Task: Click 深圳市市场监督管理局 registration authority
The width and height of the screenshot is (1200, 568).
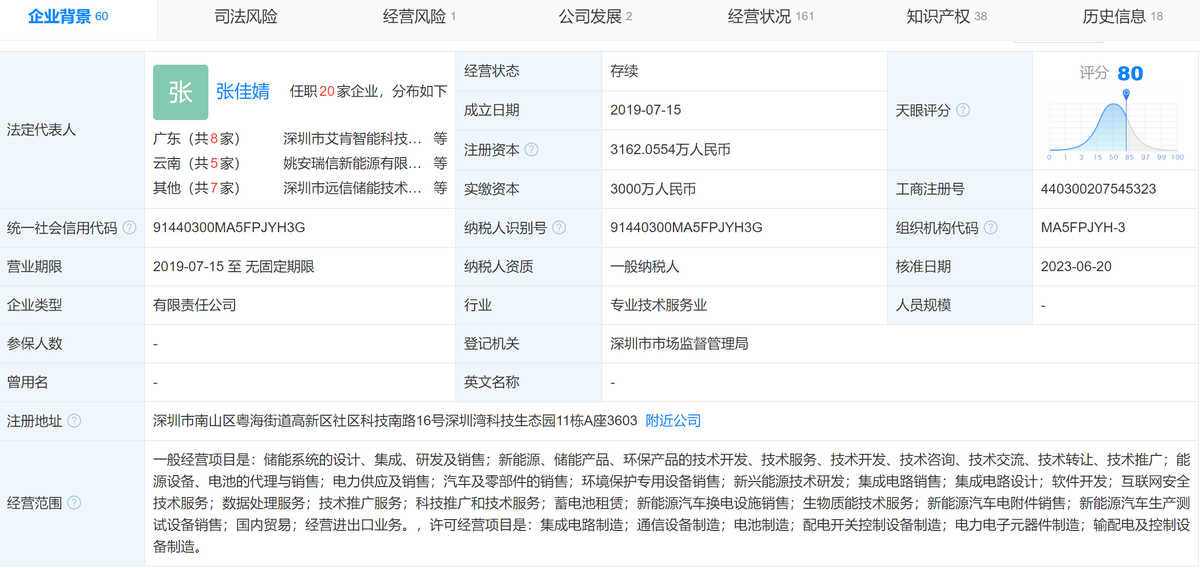Action: coord(679,343)
